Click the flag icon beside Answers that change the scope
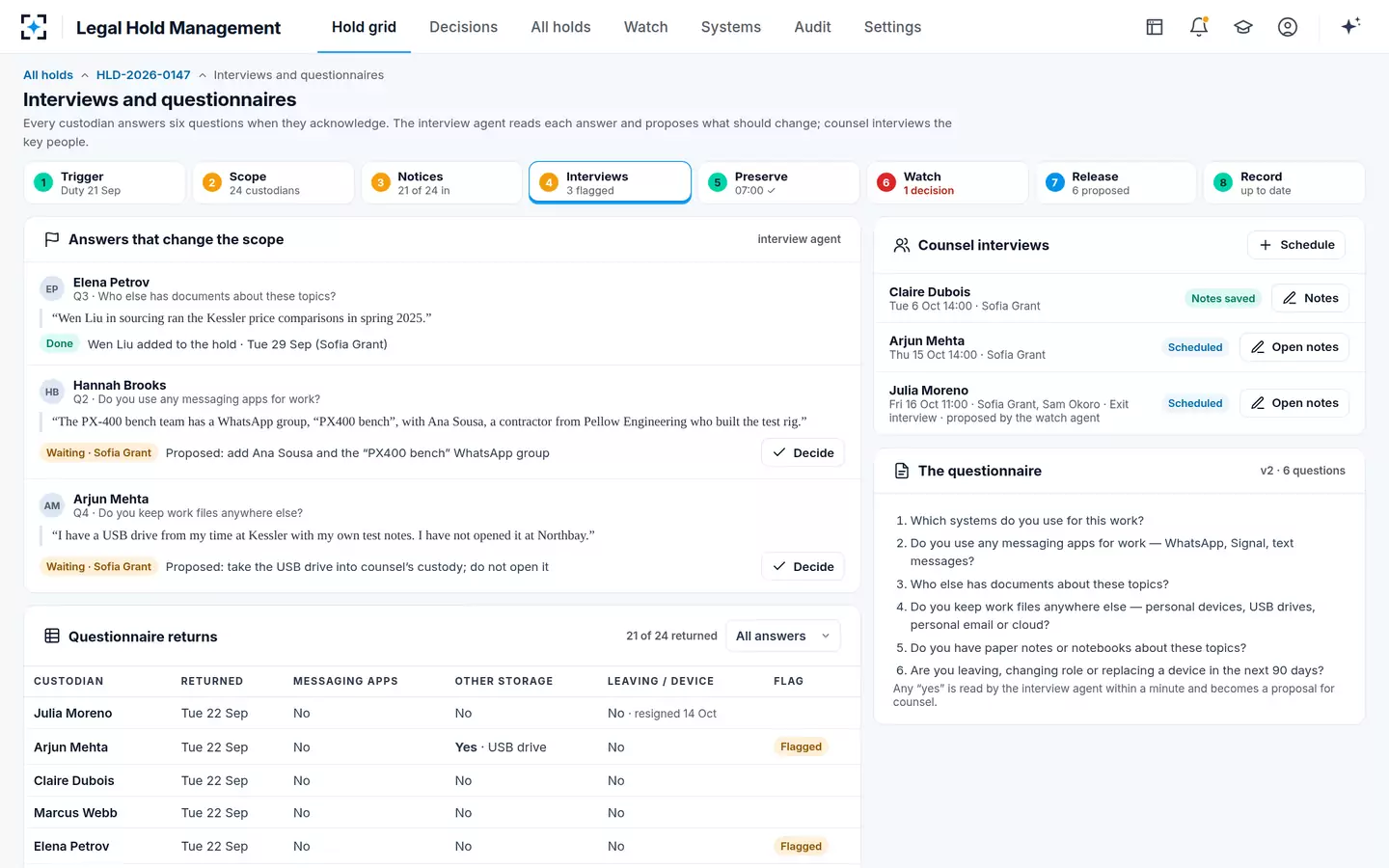The height and width of the screenshot is (868, 1389). [52, 239]
